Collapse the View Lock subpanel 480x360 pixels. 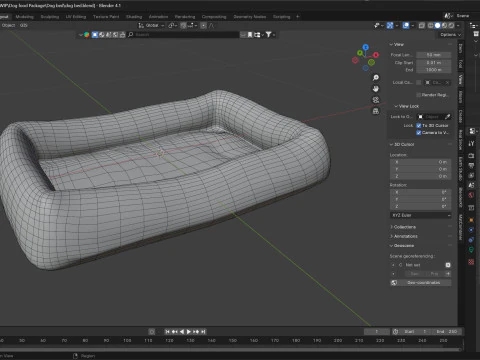tap(406, 106)
